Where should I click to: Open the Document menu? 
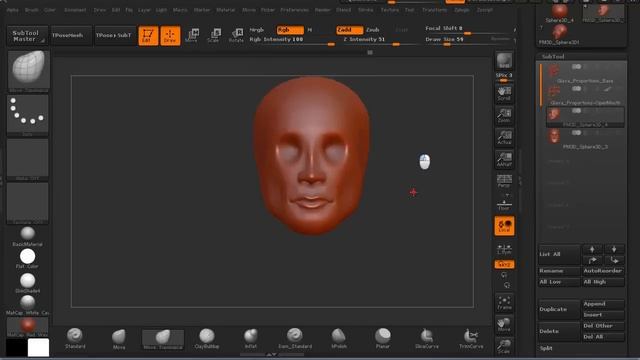(75, 10)
